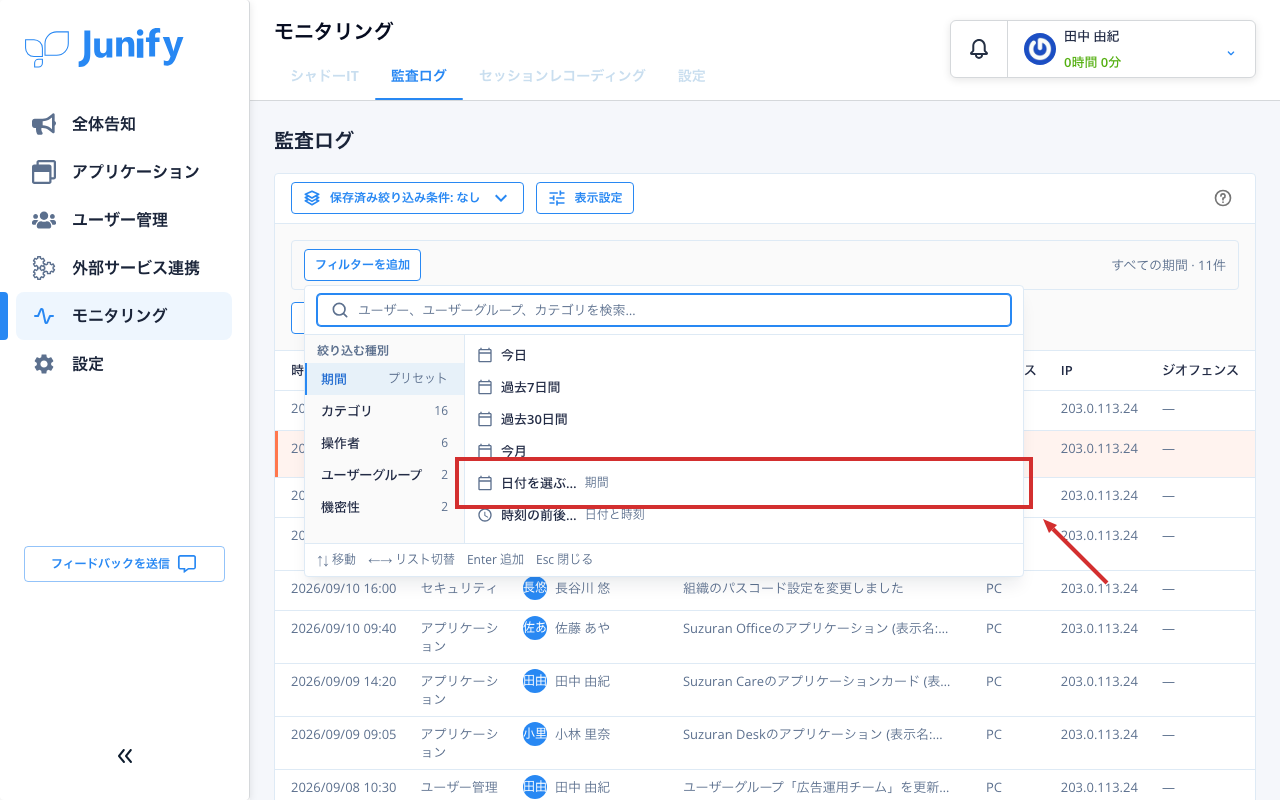Choose 今月 period preset
This screenshot has height=800, width=1280.
744,451
